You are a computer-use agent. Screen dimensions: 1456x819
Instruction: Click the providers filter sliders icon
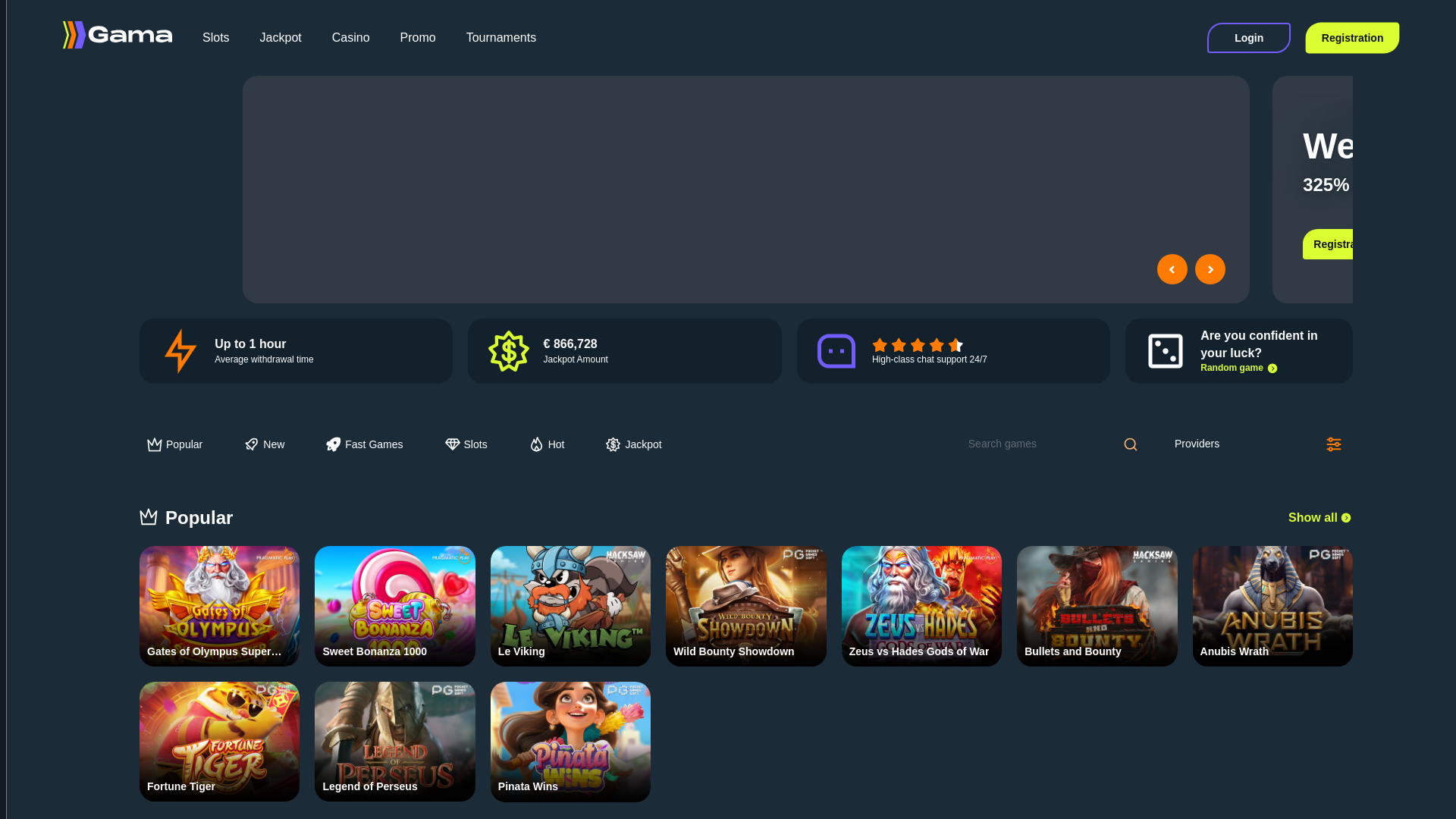(x=1333, y=444)
